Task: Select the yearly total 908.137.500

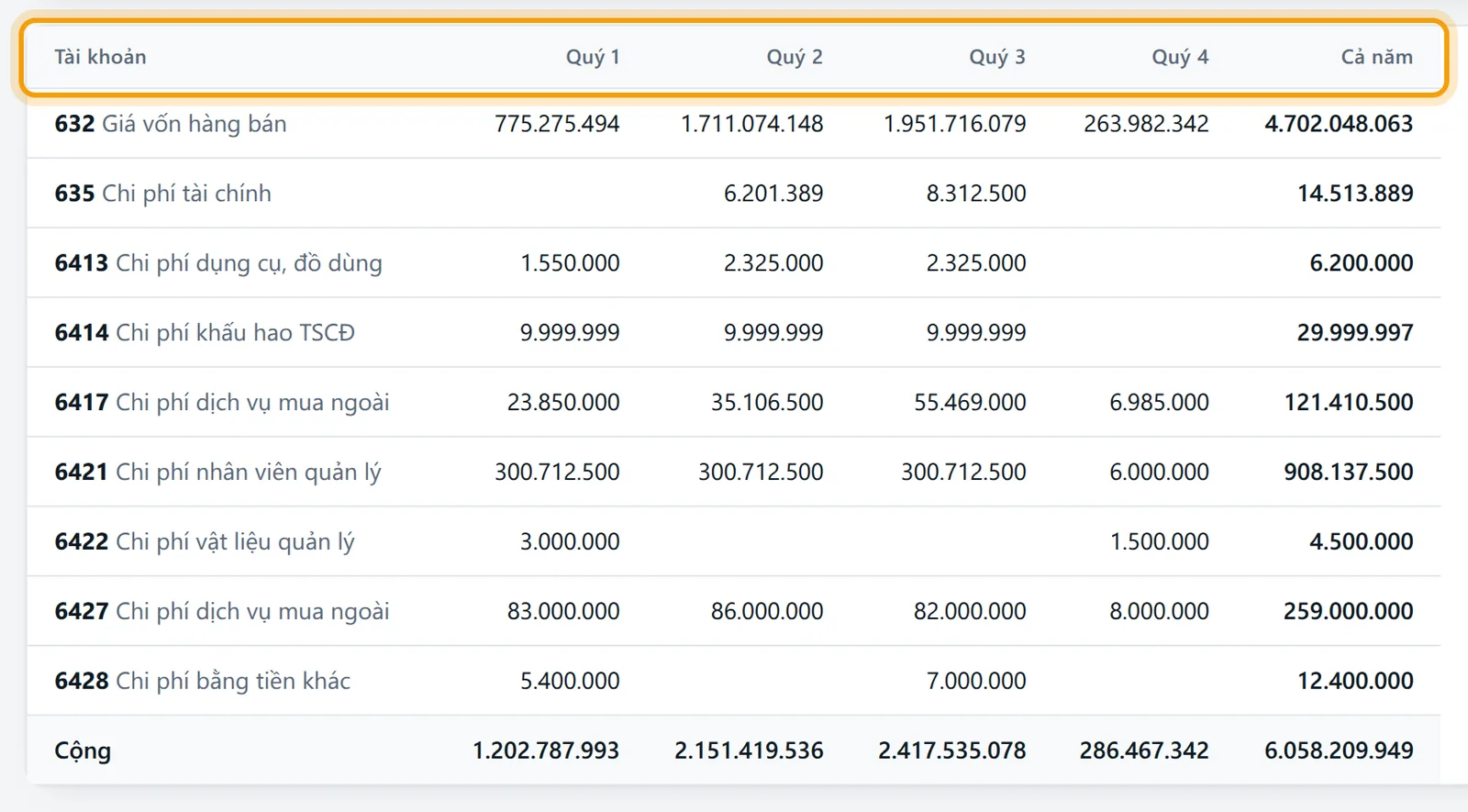Action: [x=1349, y=473]
